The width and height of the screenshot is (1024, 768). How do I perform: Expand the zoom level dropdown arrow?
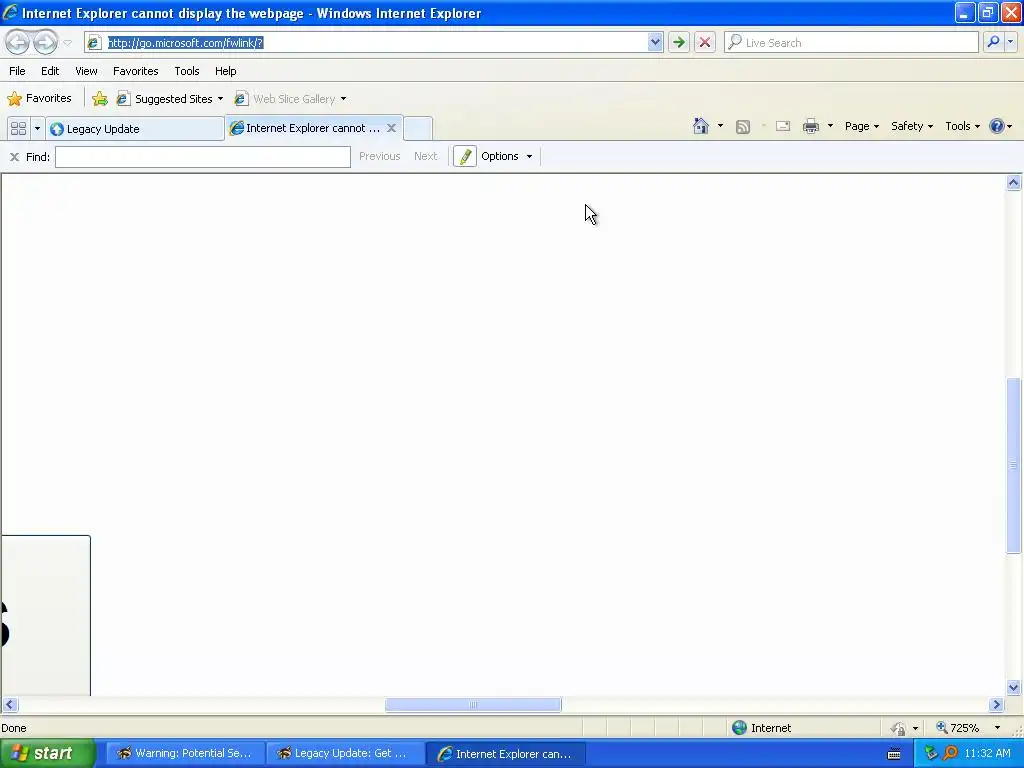coord(997,728)
